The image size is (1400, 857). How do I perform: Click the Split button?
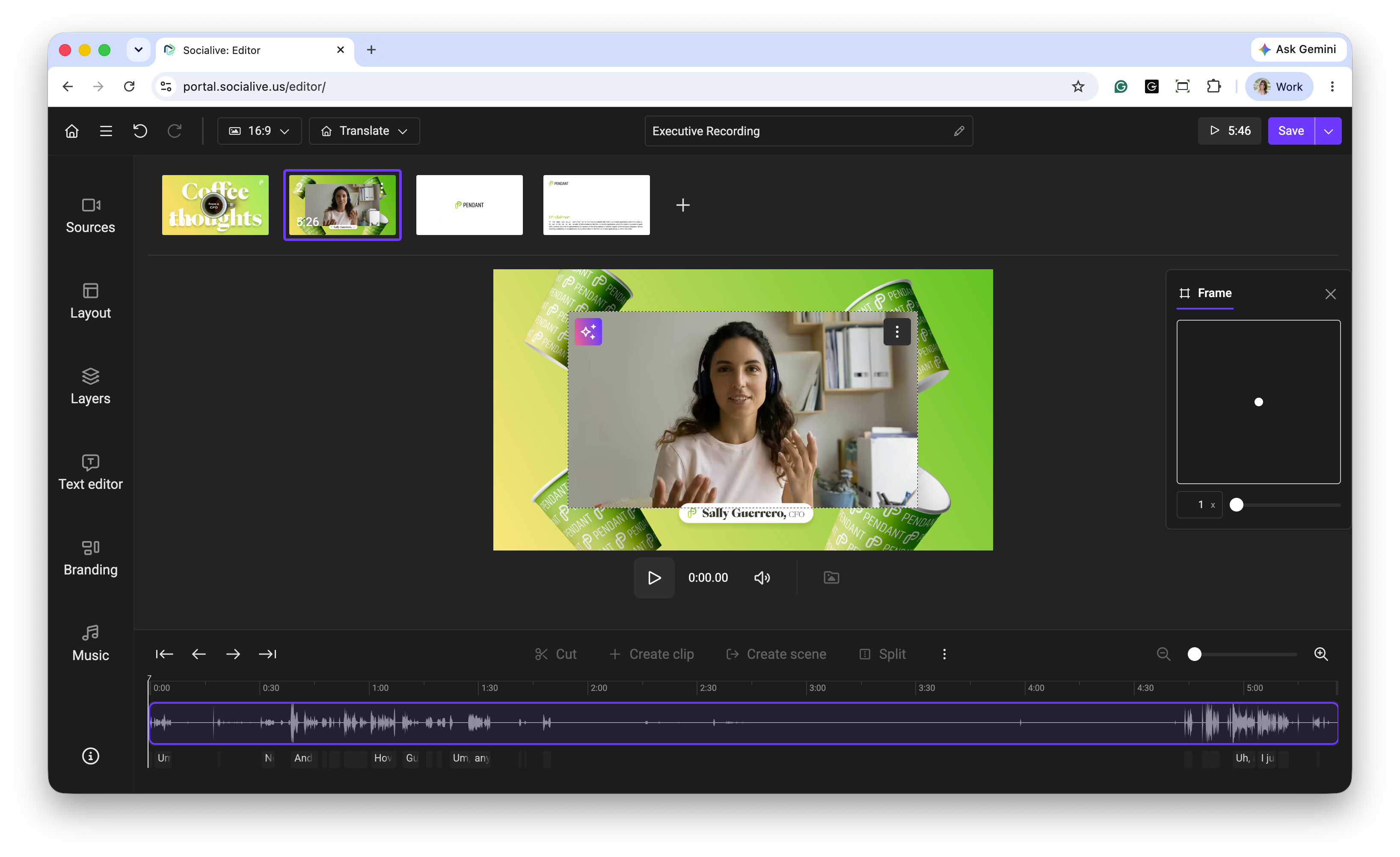click(882, 654)
